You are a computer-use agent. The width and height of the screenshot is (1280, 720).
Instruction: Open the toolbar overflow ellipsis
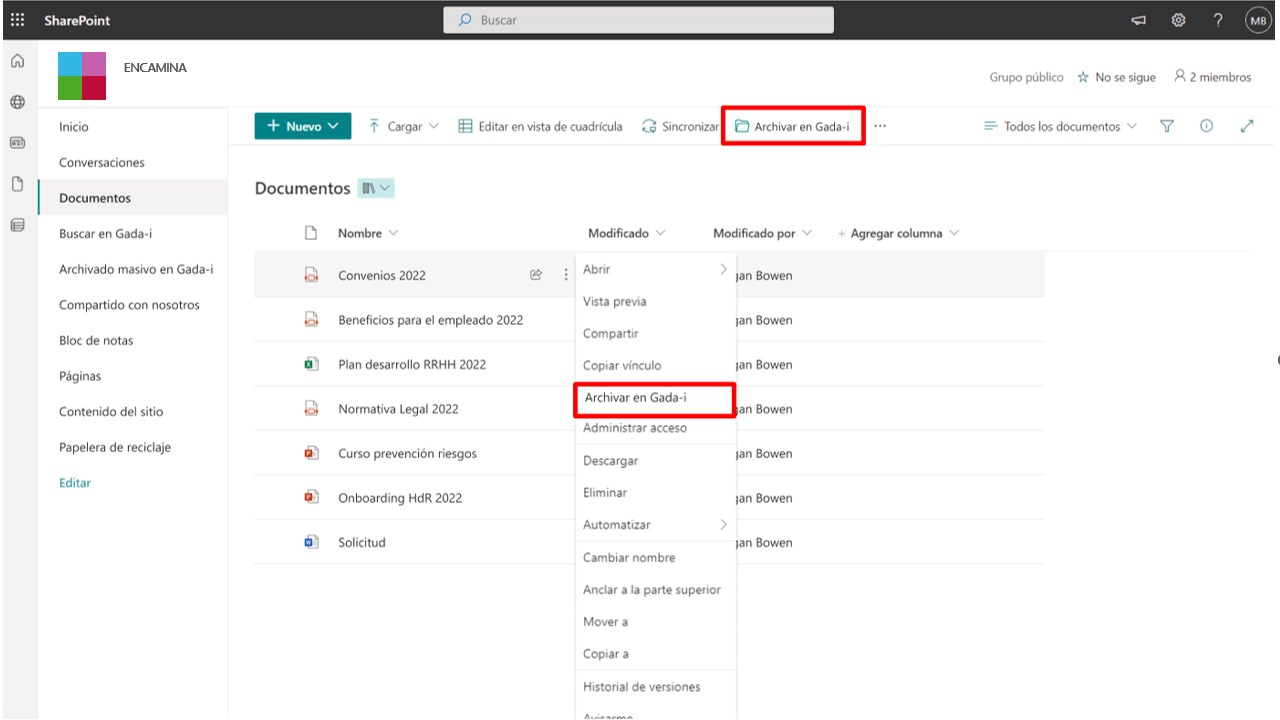pyautogui.click(x=880, y=127)
